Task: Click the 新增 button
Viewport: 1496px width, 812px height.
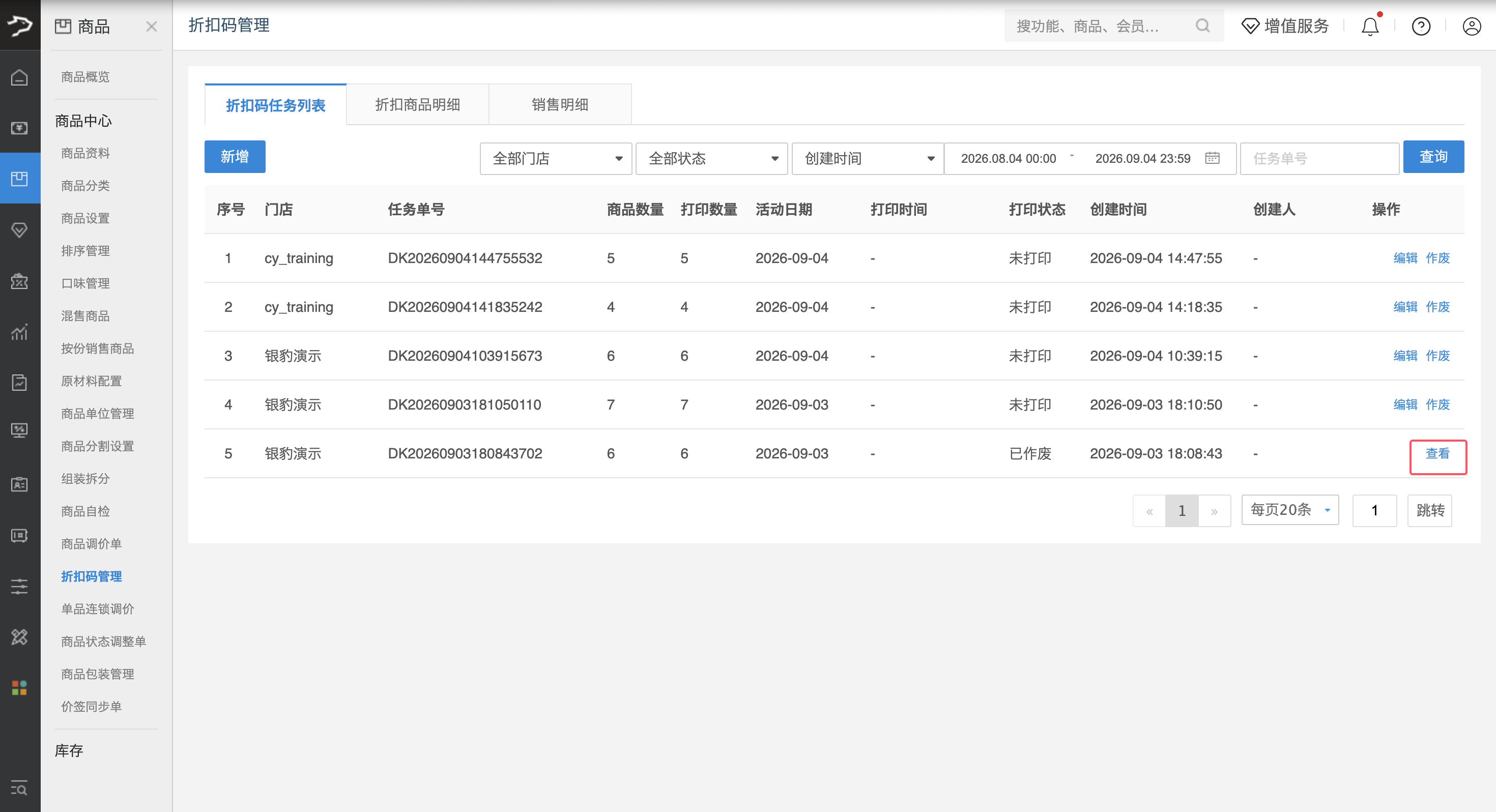Action: tap(235, 157)
